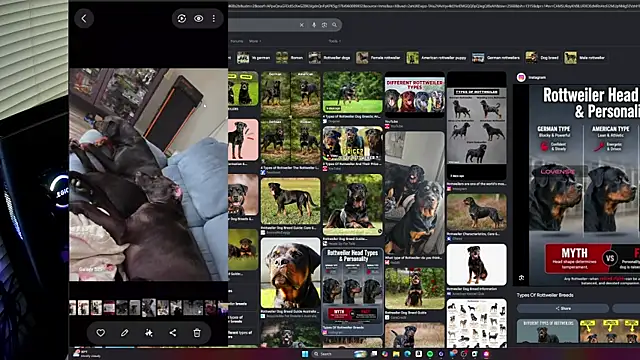Screen dimensions: 640x360
Task: Tap the trash delete icon
Action: [197, 333]
